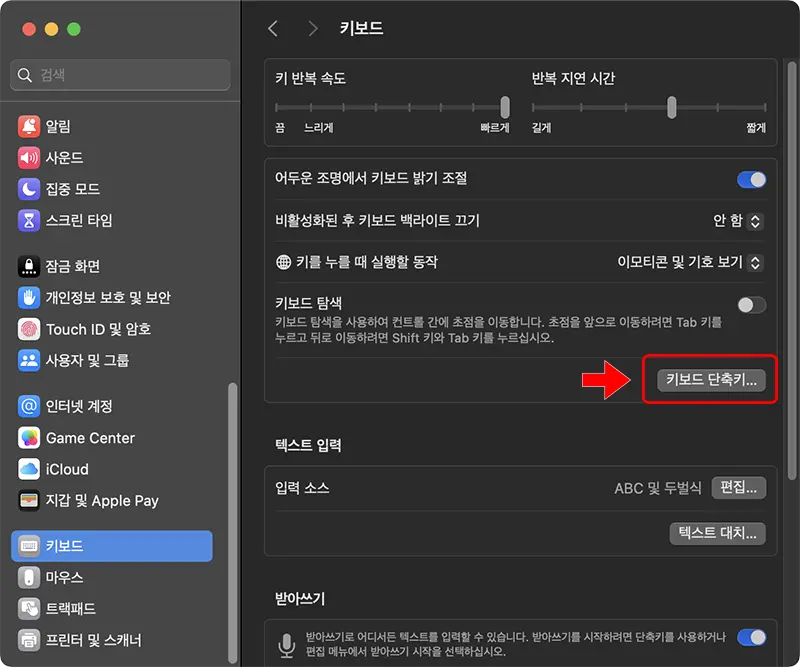Screen dimensions: 800x667
Task: Disable 어두운 조명에서 키보드 밝기 조절
Action: (x=750, y=179)
